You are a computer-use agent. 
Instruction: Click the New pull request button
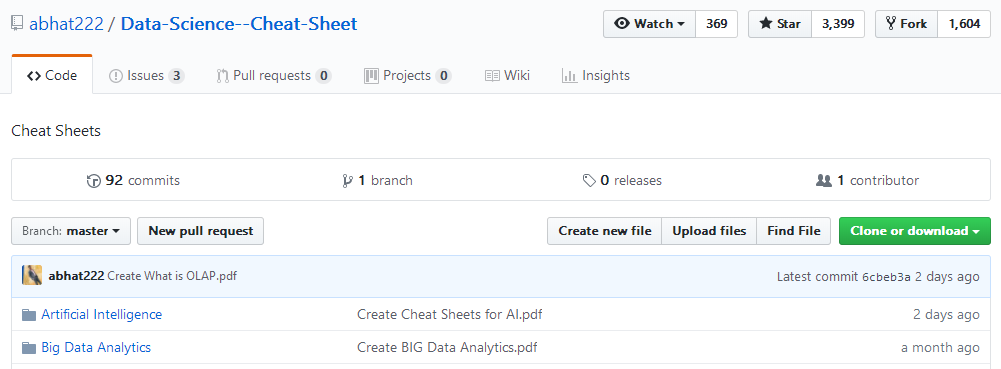click(x=200, y=231)
